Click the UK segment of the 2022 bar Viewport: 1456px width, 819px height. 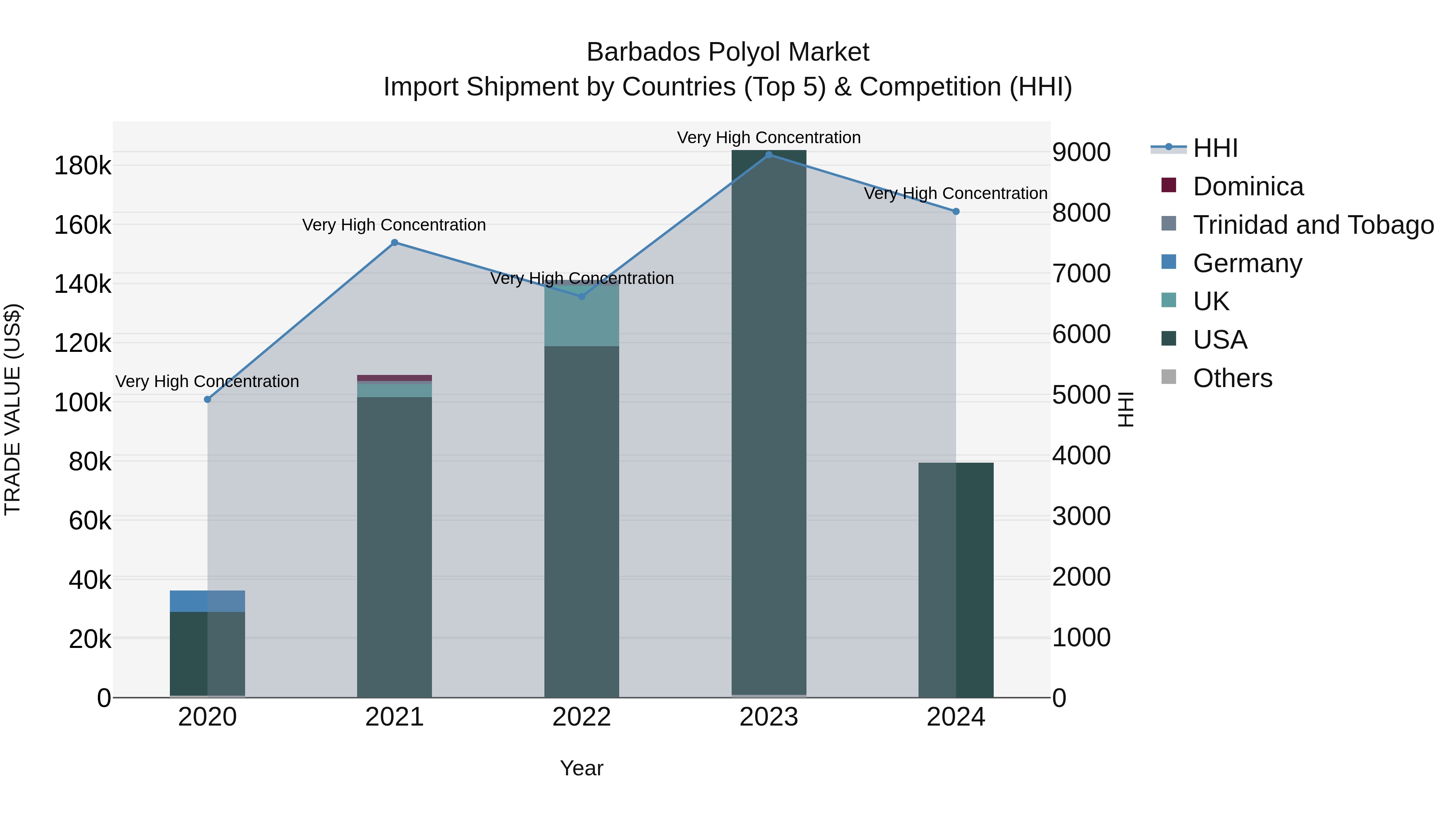click(x=582, y=315)
